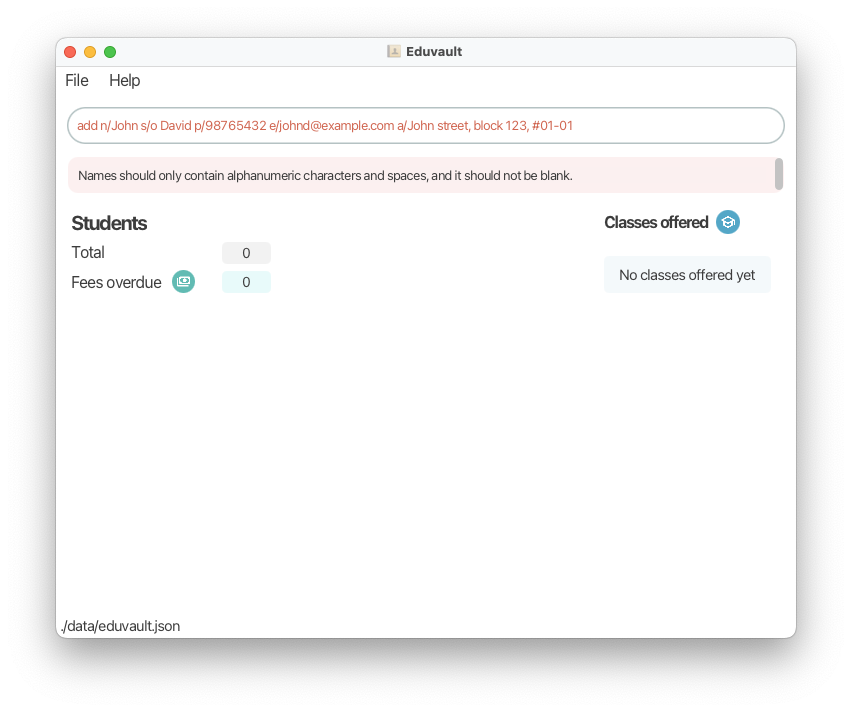Click the Fees overdue count badge
852x712 pixels.
coord(246,282)
